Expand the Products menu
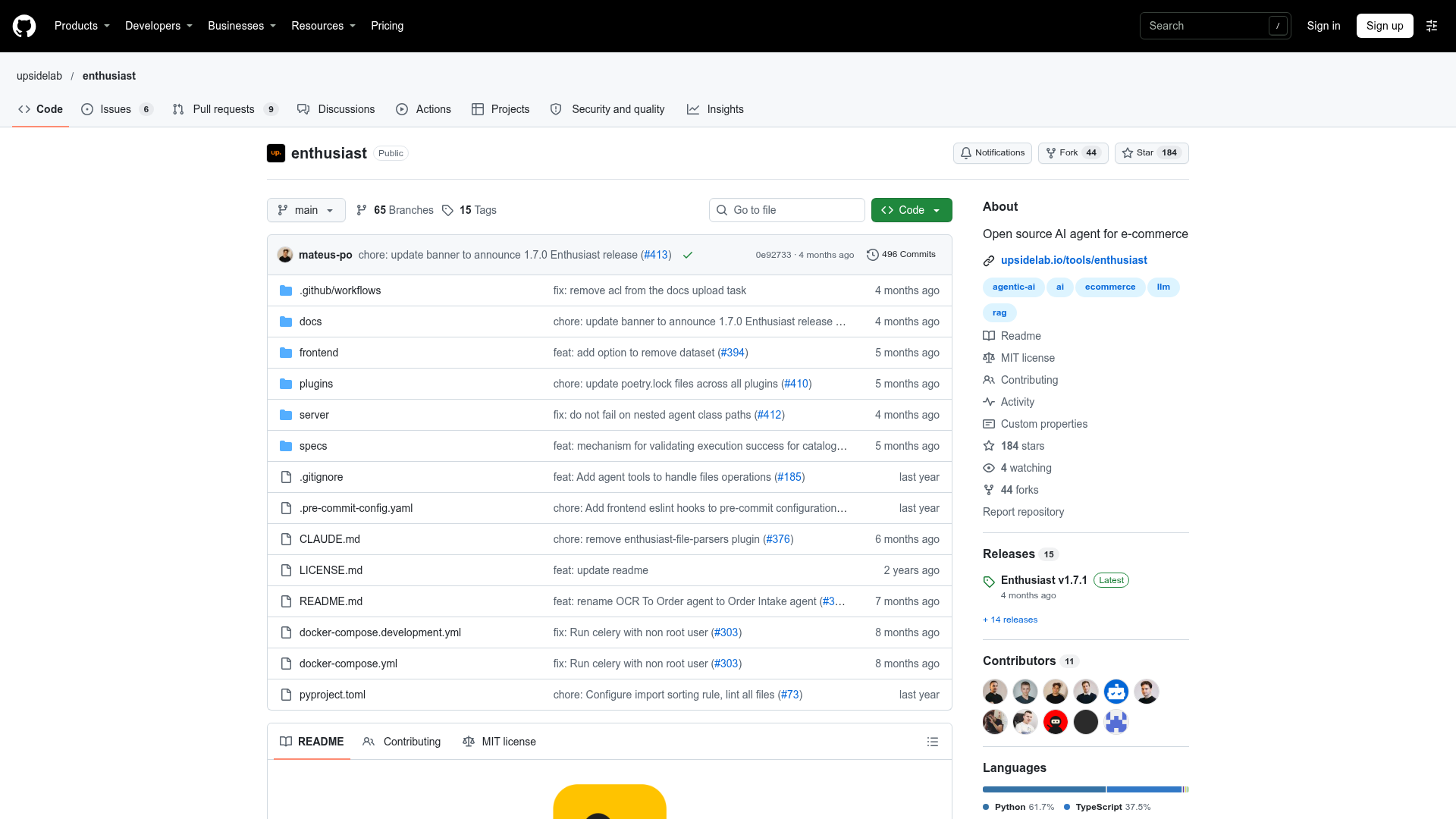1456x819 pixels. click(x=82, y=26)
